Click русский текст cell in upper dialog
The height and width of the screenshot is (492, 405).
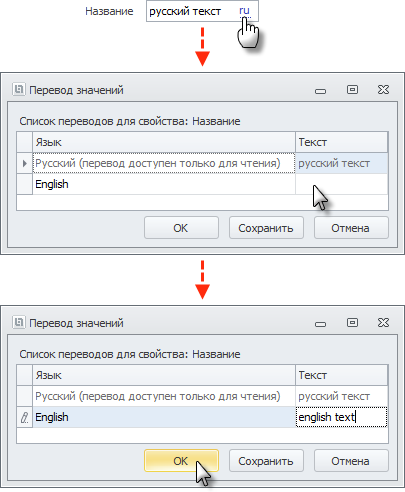341,163
